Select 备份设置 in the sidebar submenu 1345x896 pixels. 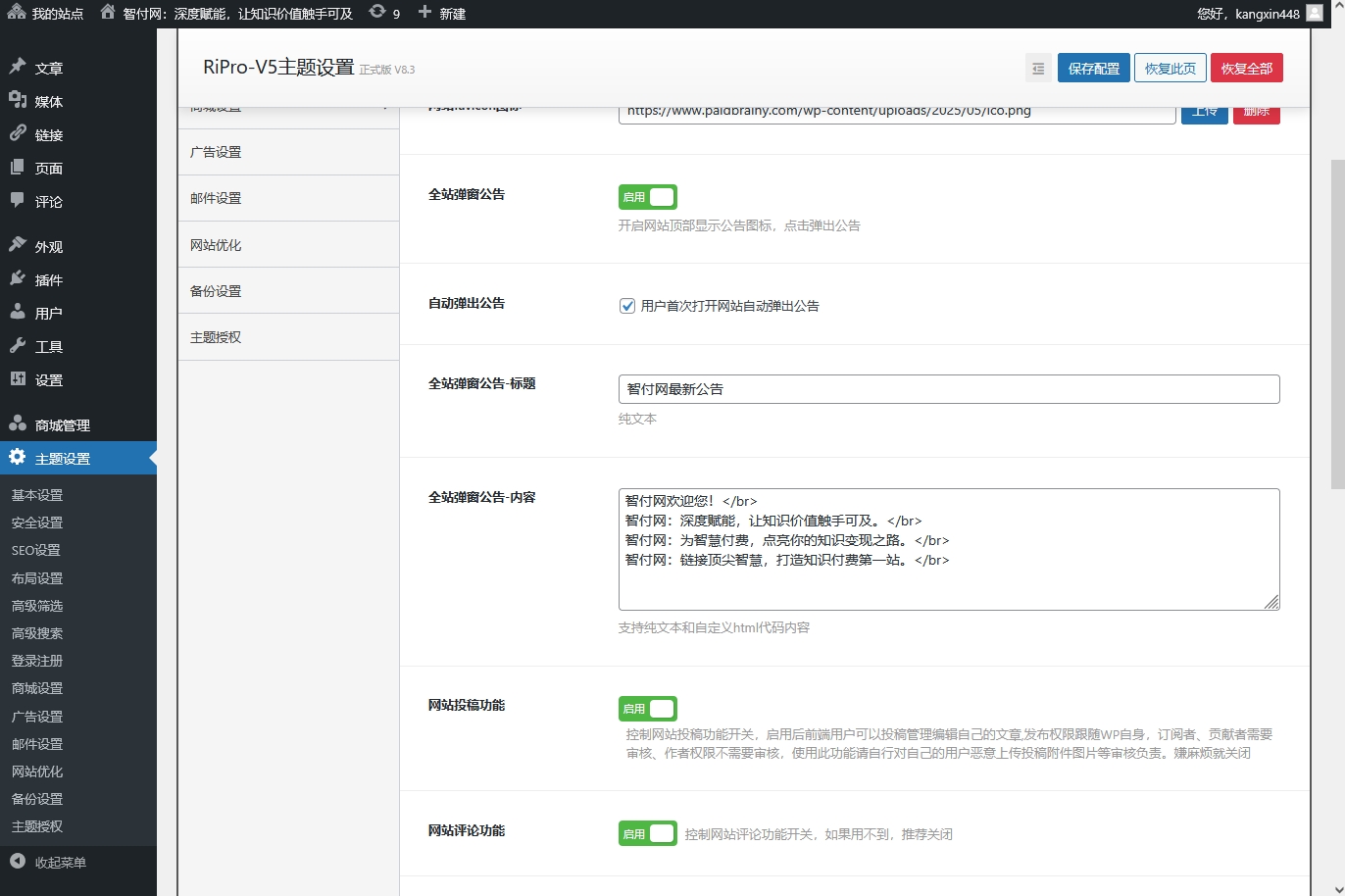[37, 799]
